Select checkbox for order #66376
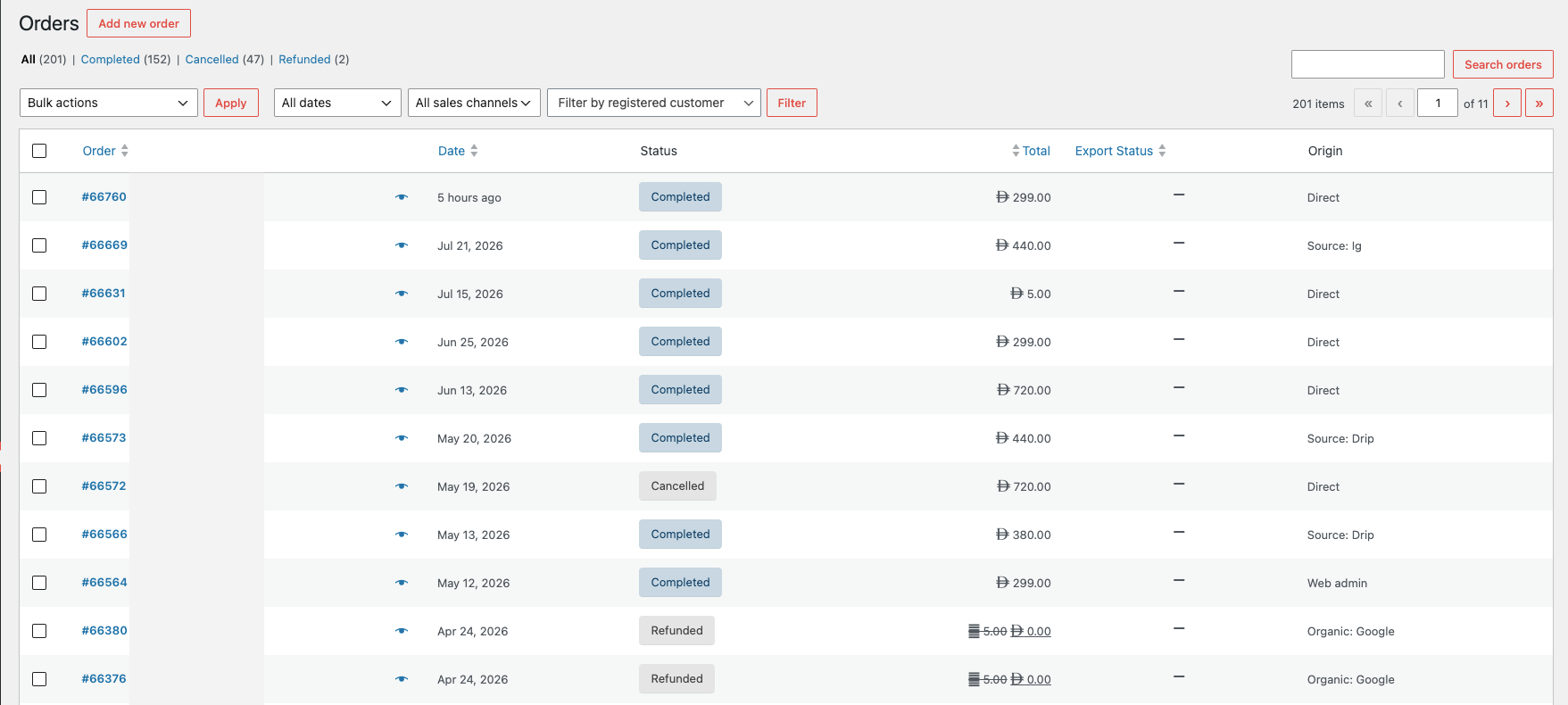The image size is (1568, 705). pyautogui.click(x=39, y=679)
